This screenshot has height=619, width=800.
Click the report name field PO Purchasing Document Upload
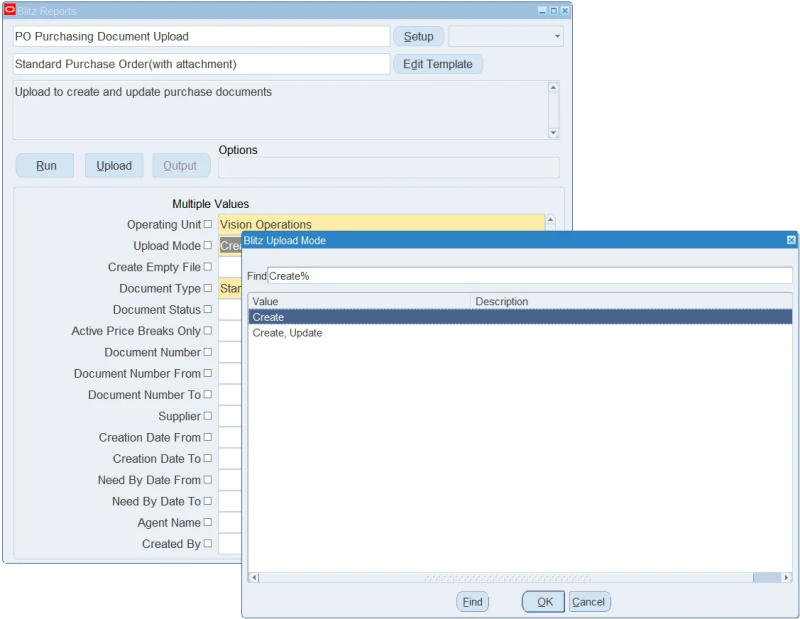[x=202, y=36]
